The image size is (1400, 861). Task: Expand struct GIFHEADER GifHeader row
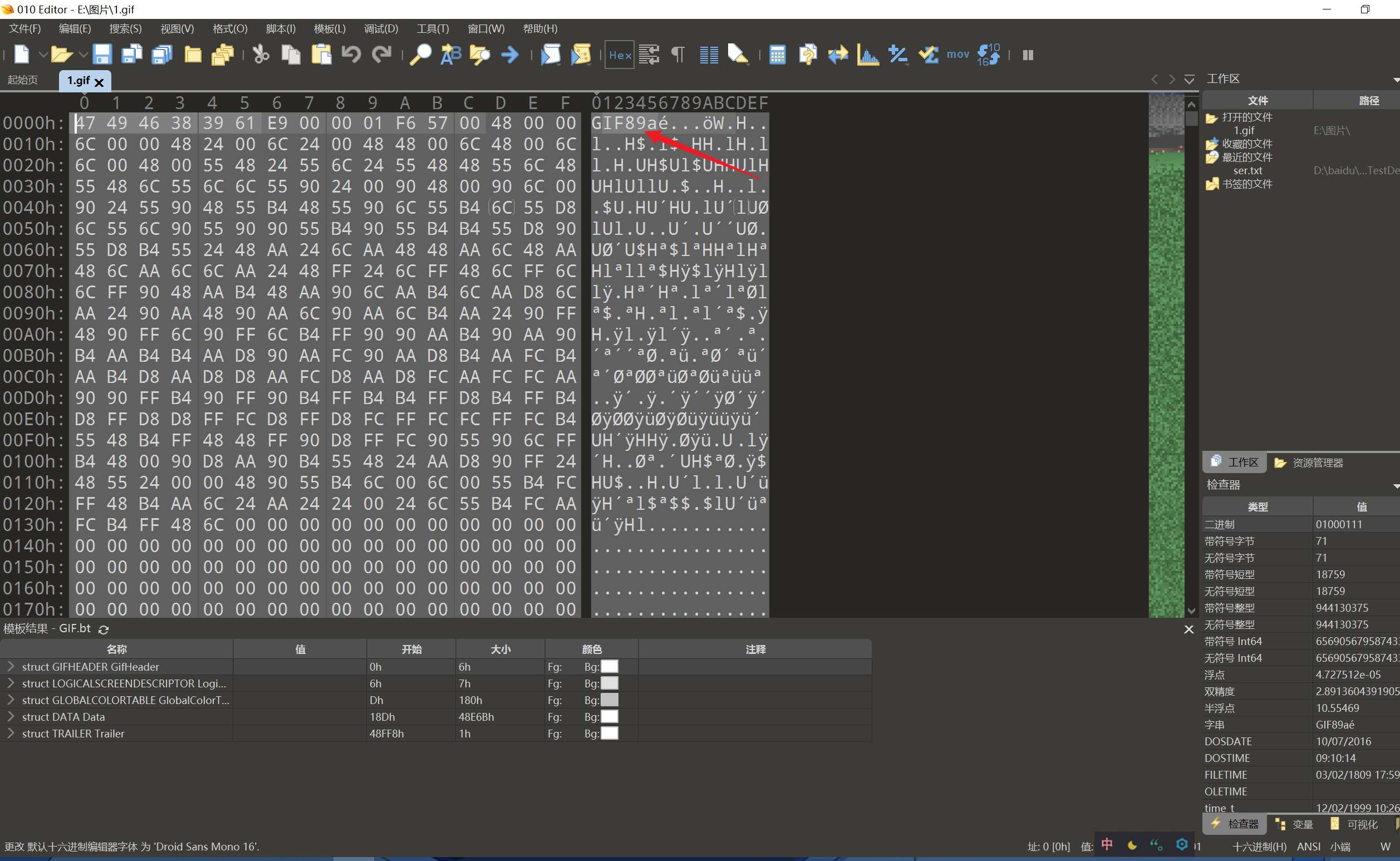(x=10, y=666)
